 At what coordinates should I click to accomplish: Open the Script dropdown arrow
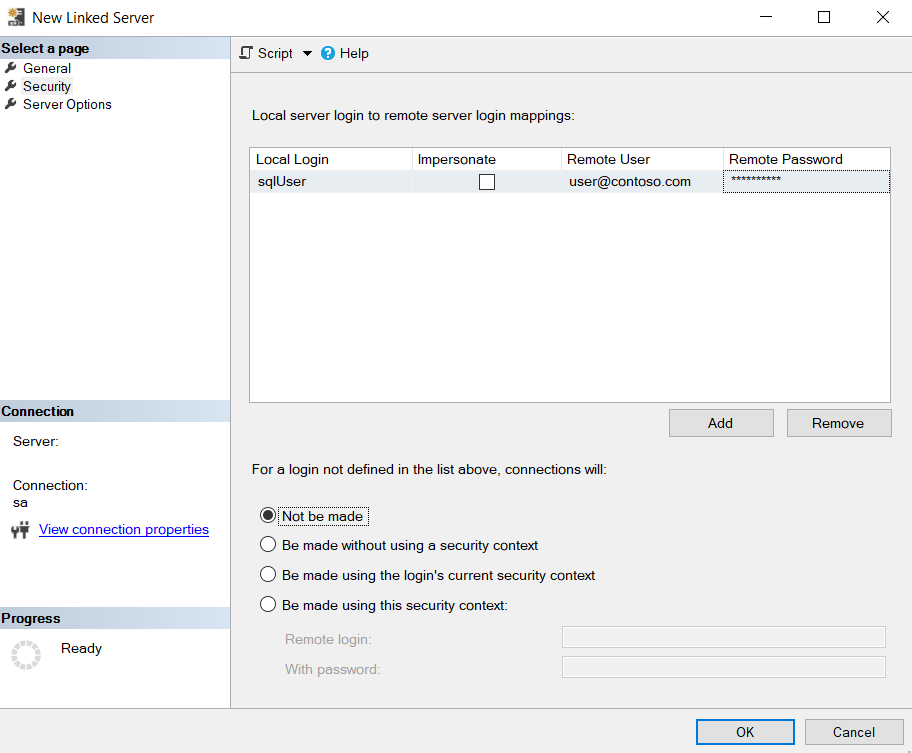(306, 53)
